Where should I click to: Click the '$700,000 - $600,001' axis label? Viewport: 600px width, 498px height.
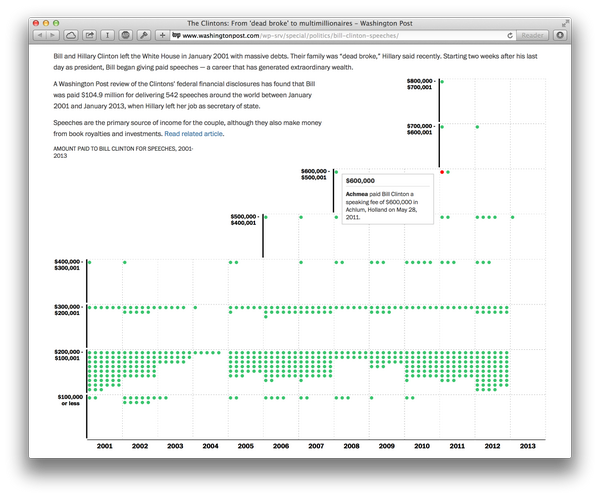421,129
